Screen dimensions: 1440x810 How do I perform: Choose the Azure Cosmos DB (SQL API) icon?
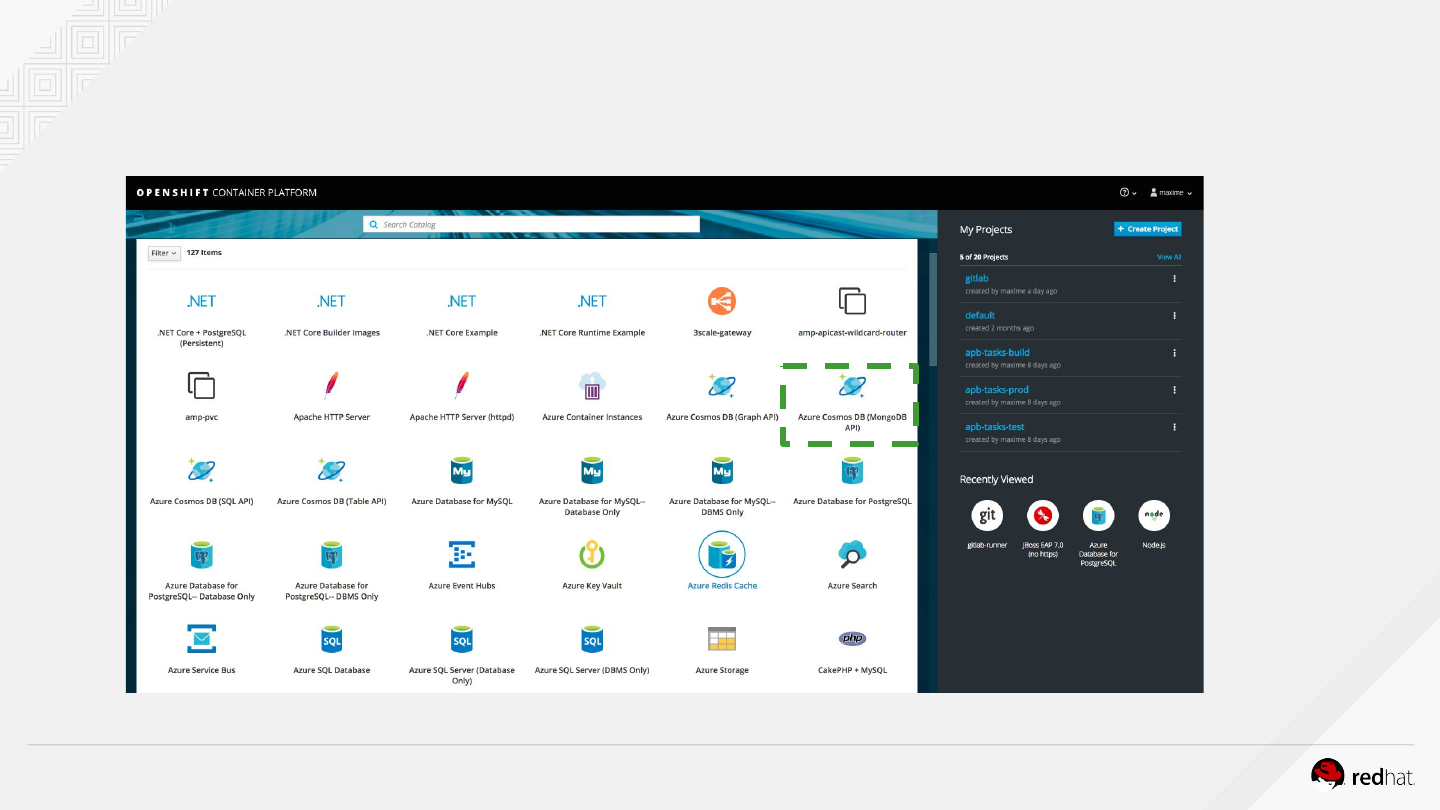(201, 470)
